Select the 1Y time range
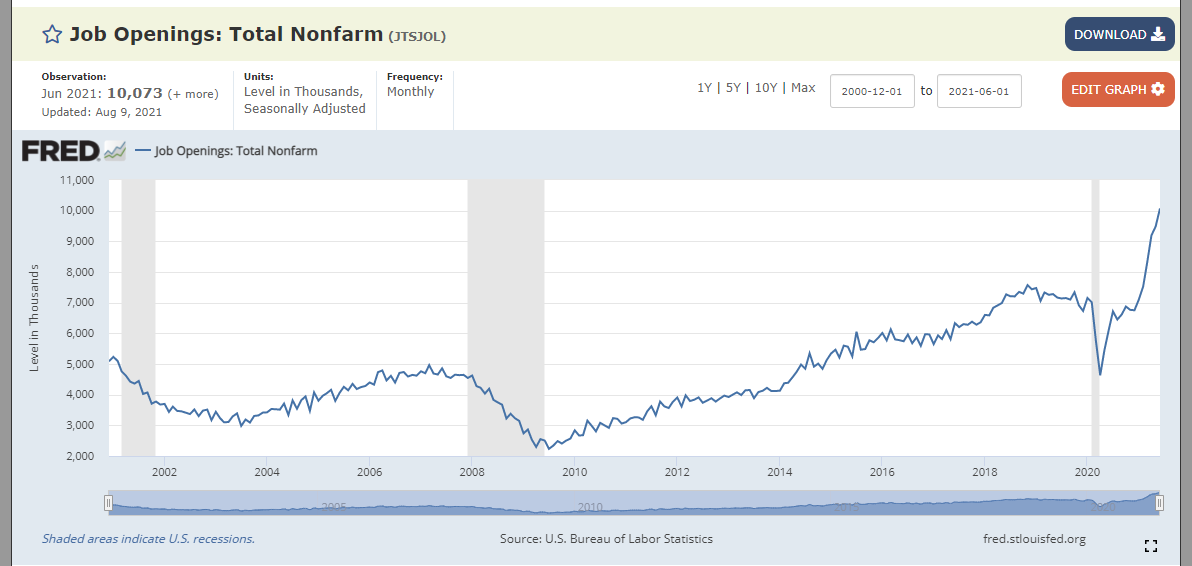This screenshot has width=1192, height=566. click(x=705, y=87)
